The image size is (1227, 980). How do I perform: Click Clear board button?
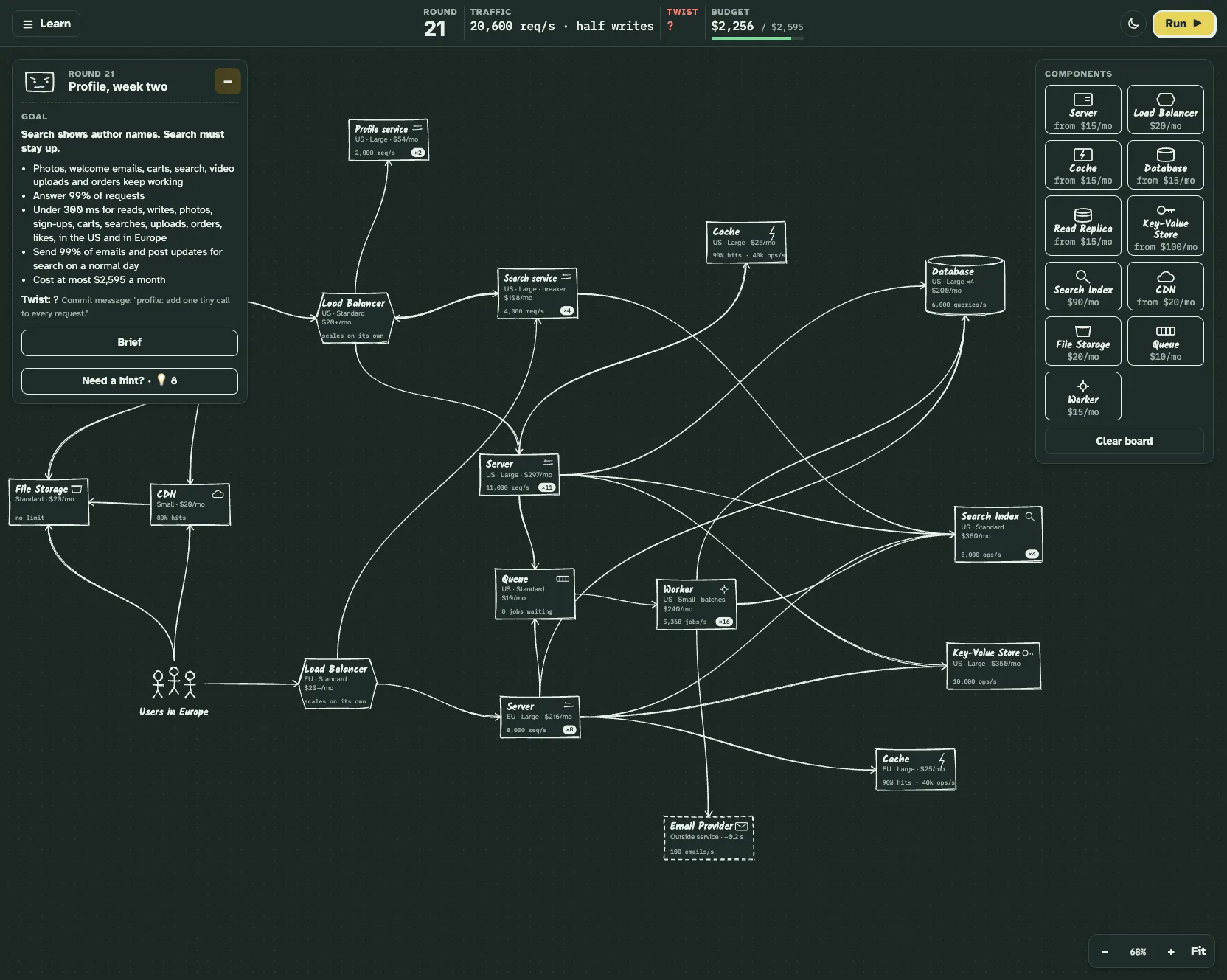tap(1124, 441)
